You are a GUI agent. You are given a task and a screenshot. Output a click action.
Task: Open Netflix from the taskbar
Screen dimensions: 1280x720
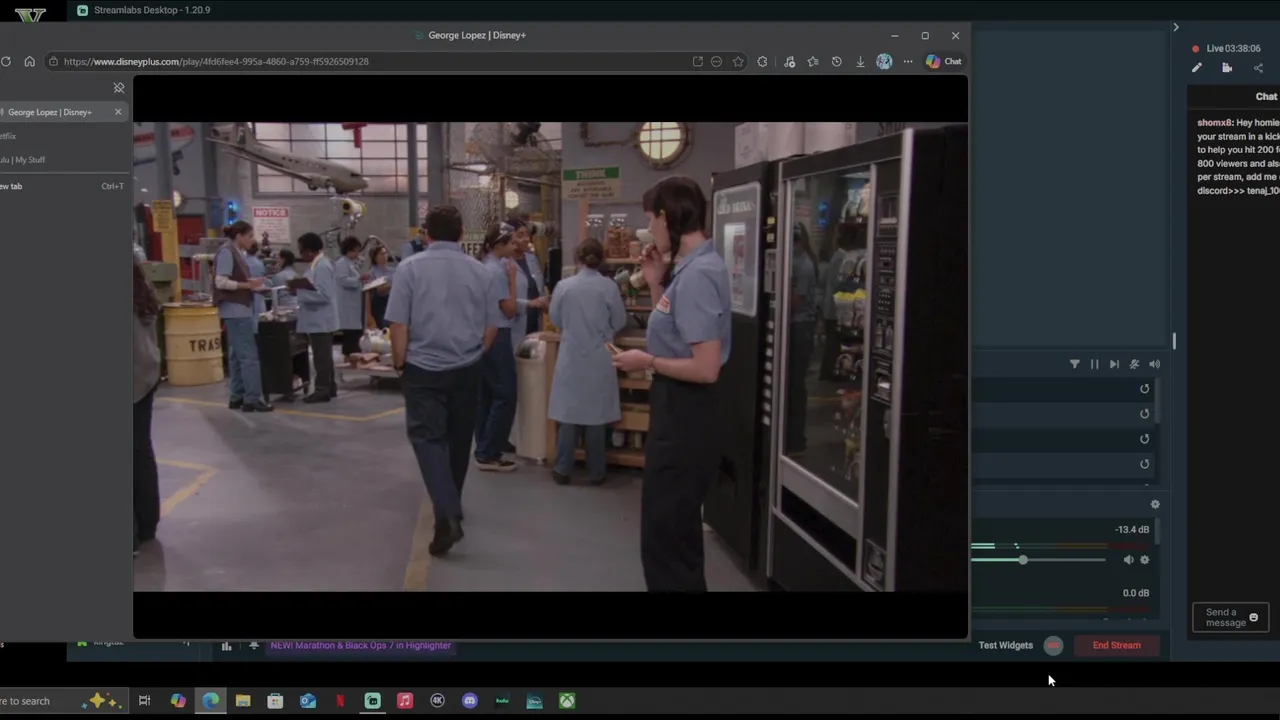(340, 701)
